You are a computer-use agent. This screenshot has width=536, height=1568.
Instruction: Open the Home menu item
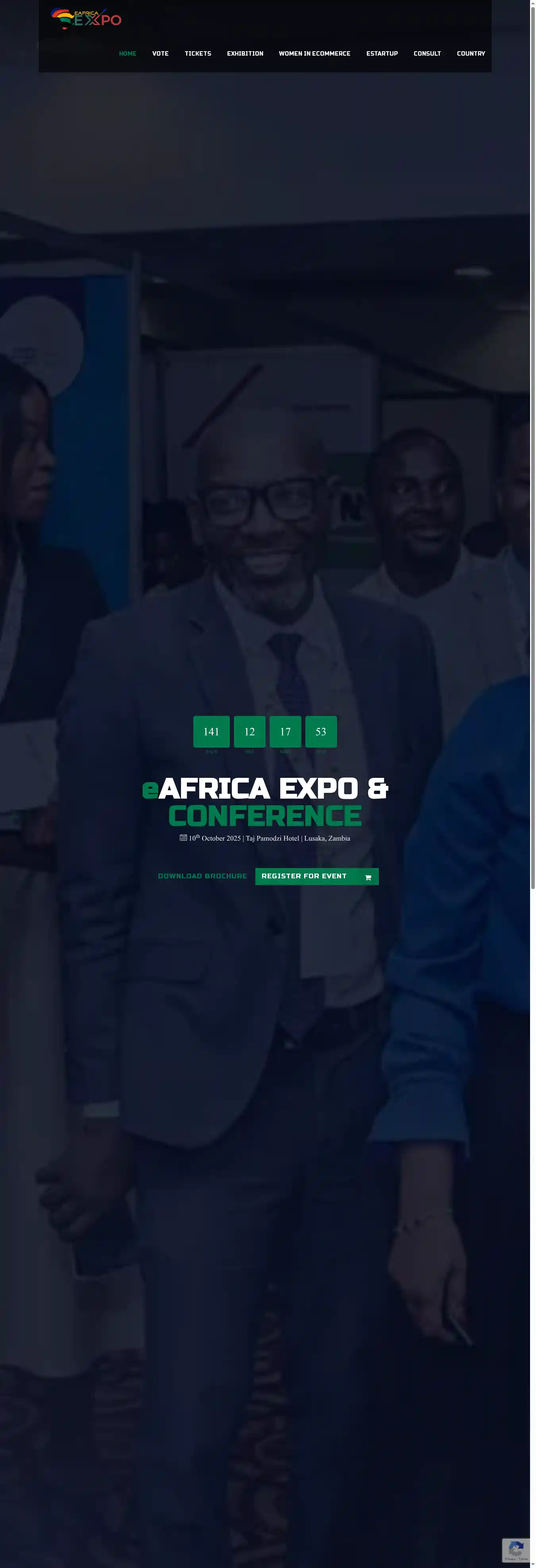coord(128,54)
